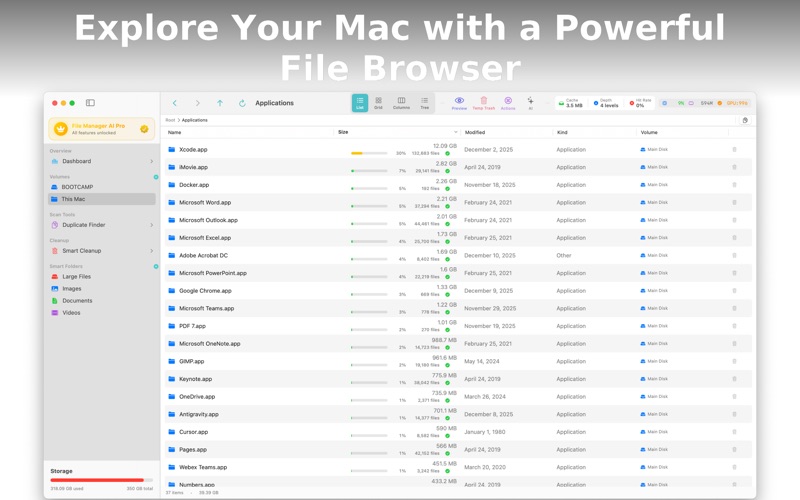The height and width of the screenshot is (500, 800).
Task: Click the Pro verified badge icon
Action: click(144, 129)
